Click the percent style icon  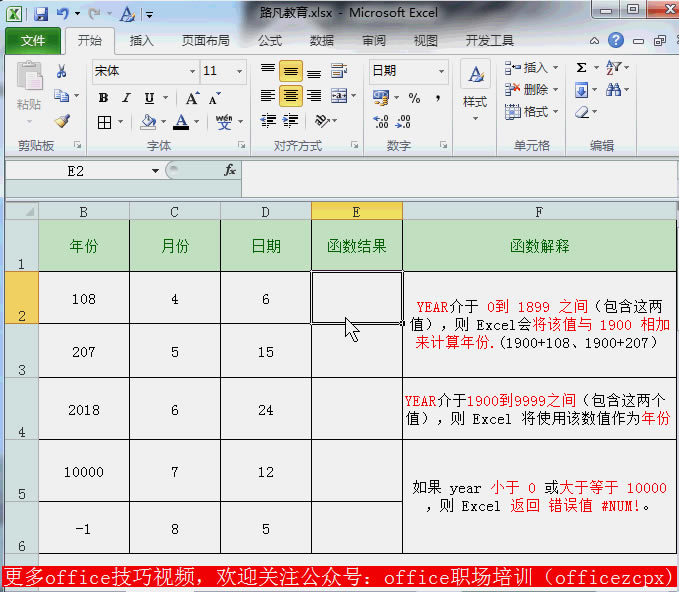point(414,98)
